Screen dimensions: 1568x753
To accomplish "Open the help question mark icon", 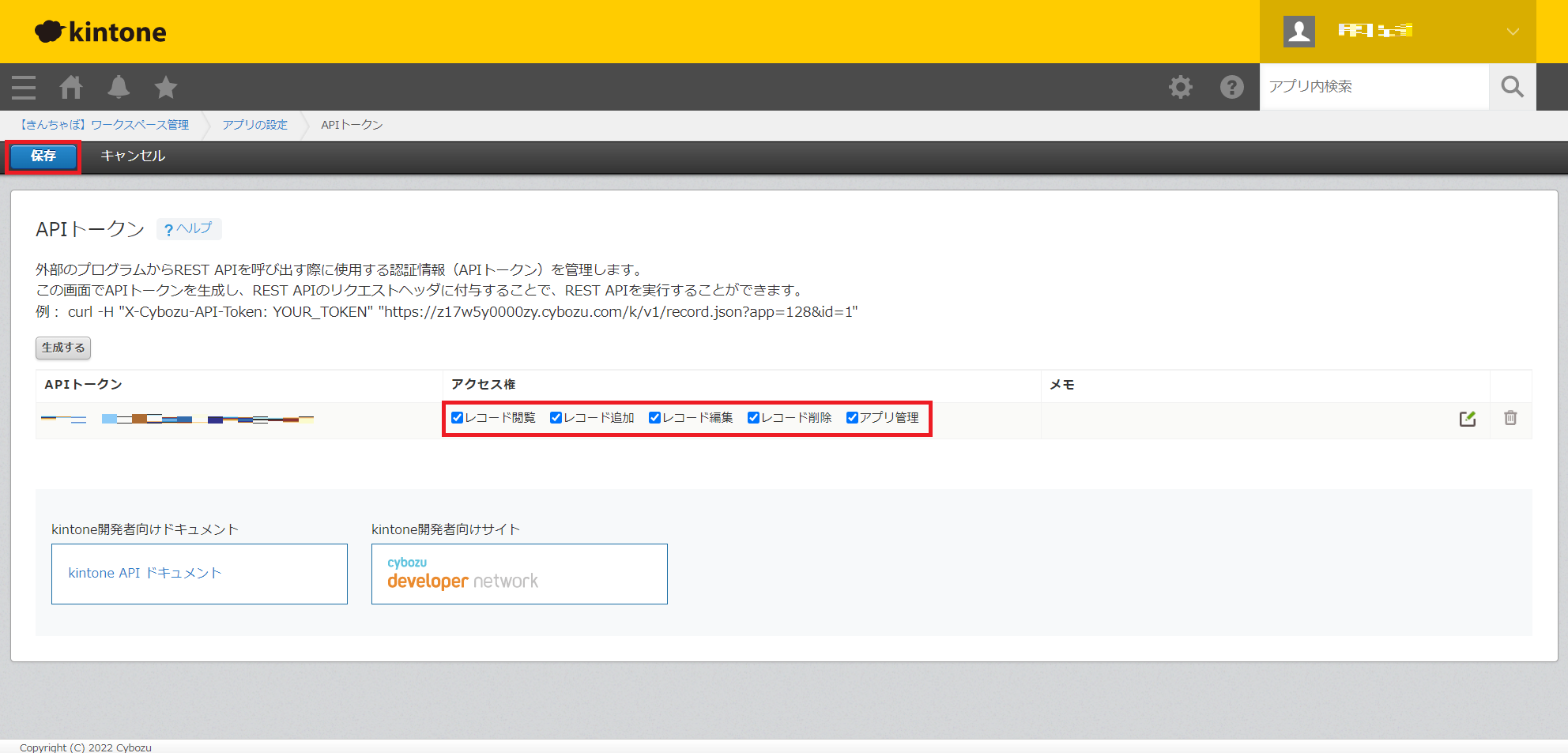I will pyautogui.click(x=1231, y=87).
